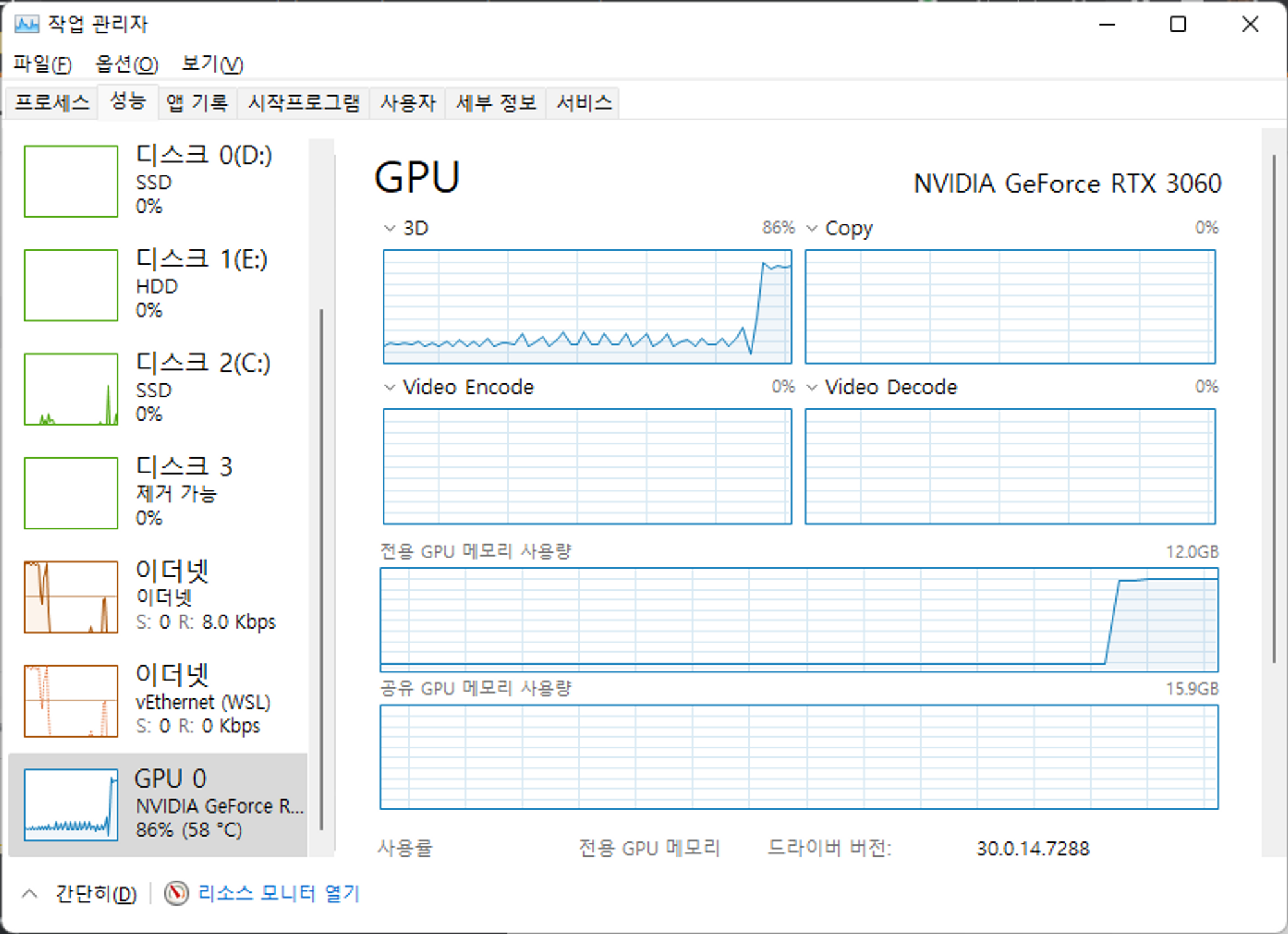Click the Resource Monitor icon at bottom
Viewport: 1288px width, 934px height.
coord(176,893)
